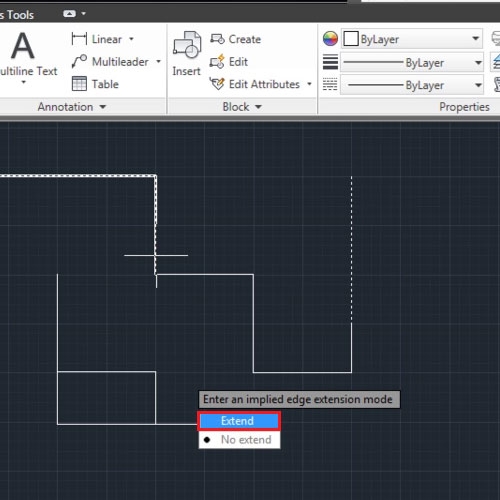
Task: Select the Edit Attributes icon
Action: (x=217, y=84)
